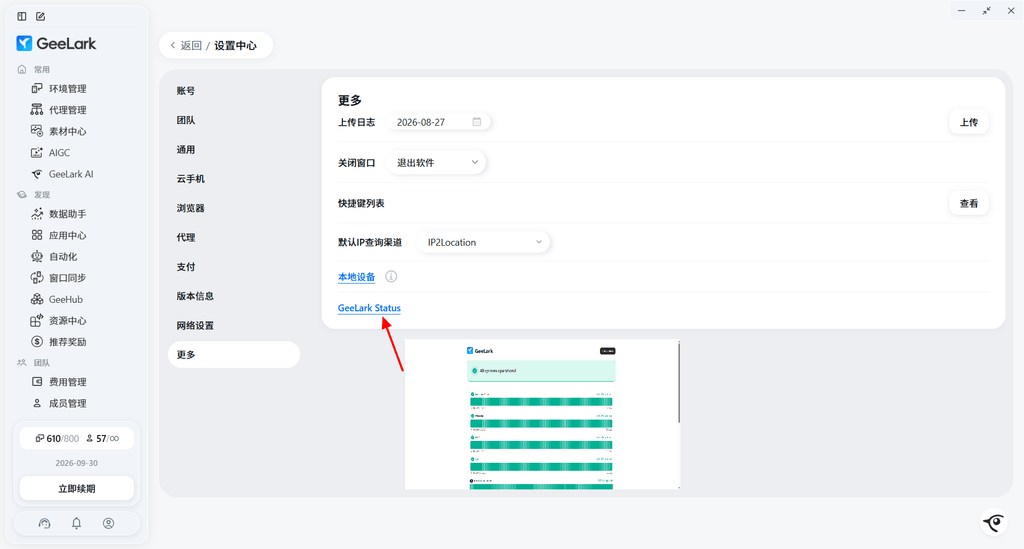Select 团队 settings tab
The height and width of the screenshot is (549, 1024).
(234, 120)
